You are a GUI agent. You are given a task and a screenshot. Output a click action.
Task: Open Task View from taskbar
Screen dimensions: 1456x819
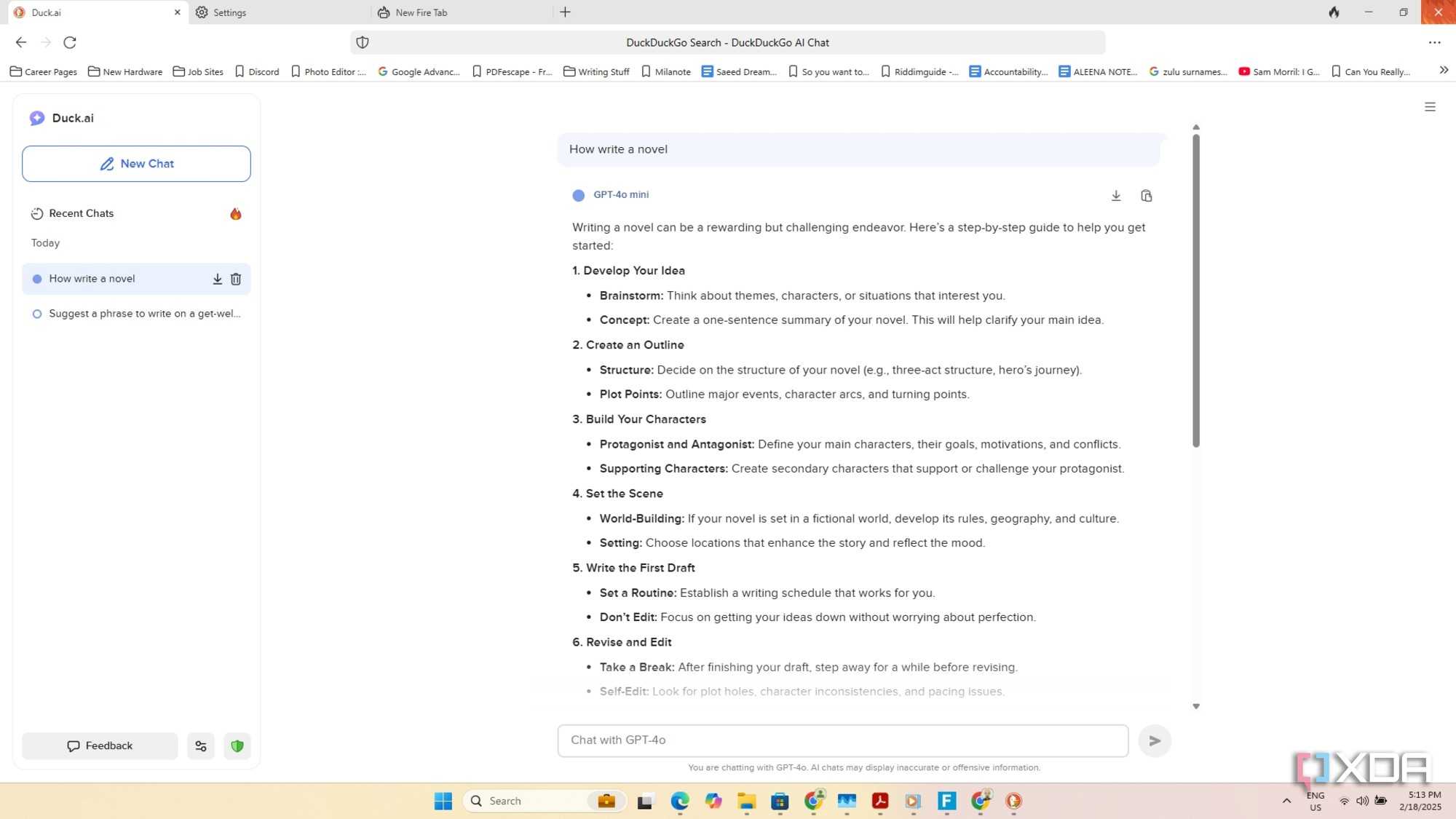[x=645, y=801]
